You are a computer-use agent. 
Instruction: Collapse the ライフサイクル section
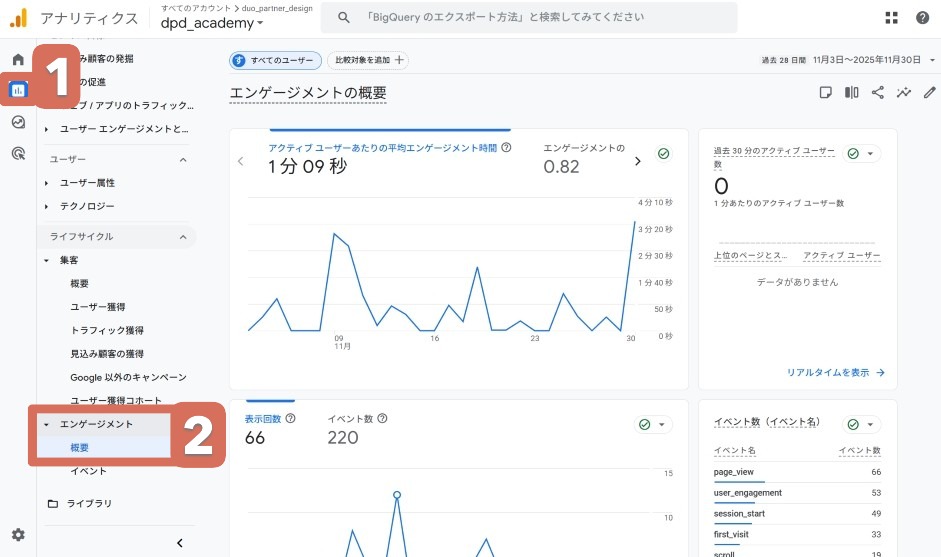(x=183, y=237)
